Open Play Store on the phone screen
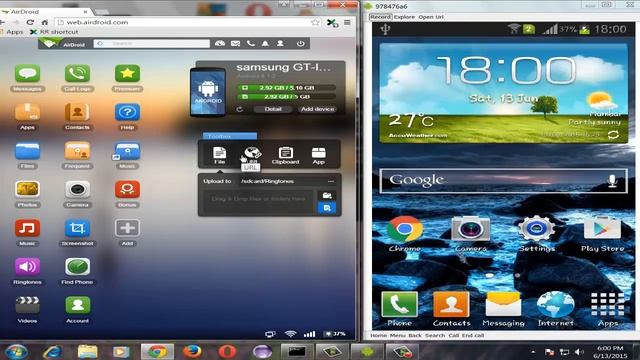 [x=602, y=233]
